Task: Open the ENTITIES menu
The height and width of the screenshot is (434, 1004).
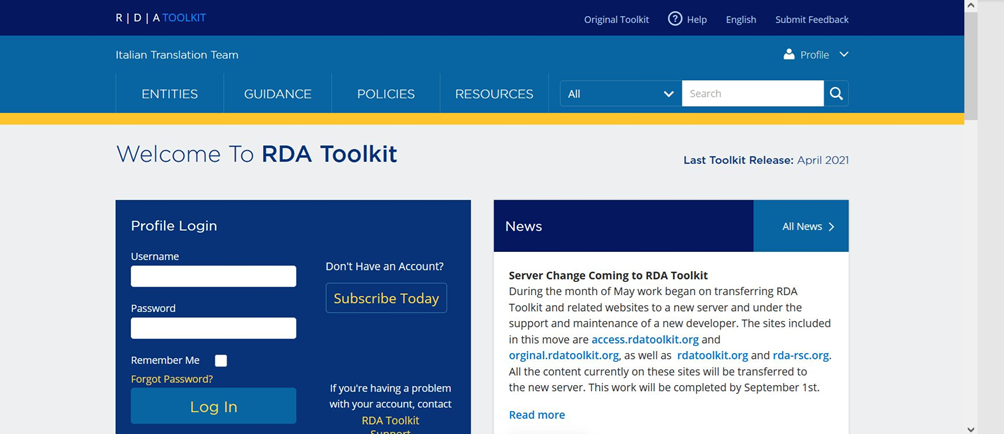Action: pyautogui.click(x=170, y=94)
